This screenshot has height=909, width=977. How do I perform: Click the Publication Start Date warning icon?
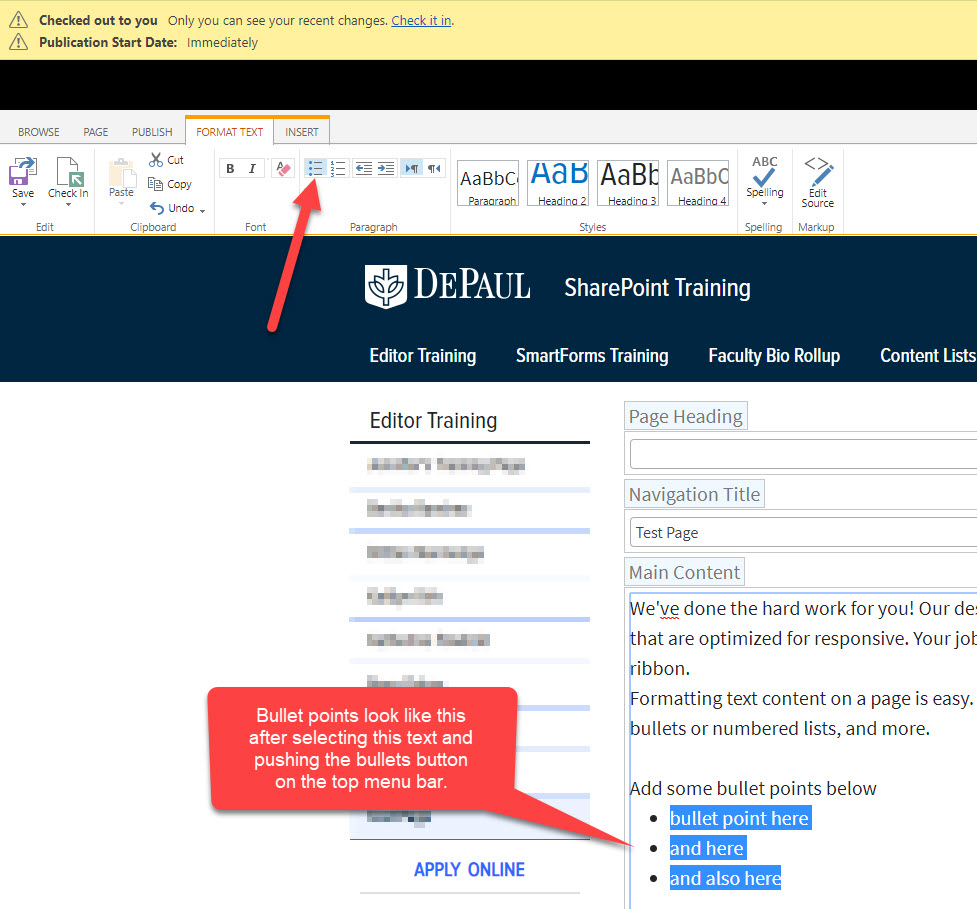19,42
